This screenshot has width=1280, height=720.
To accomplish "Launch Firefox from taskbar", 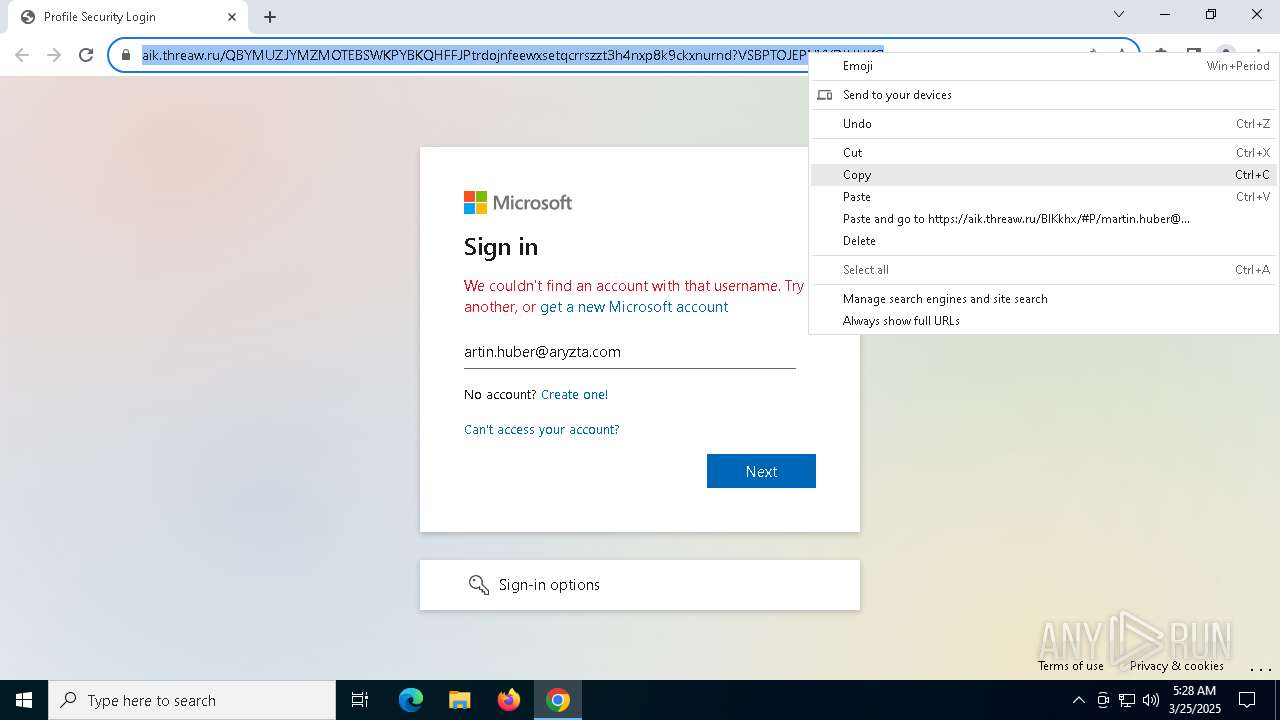I will (509, 700).
